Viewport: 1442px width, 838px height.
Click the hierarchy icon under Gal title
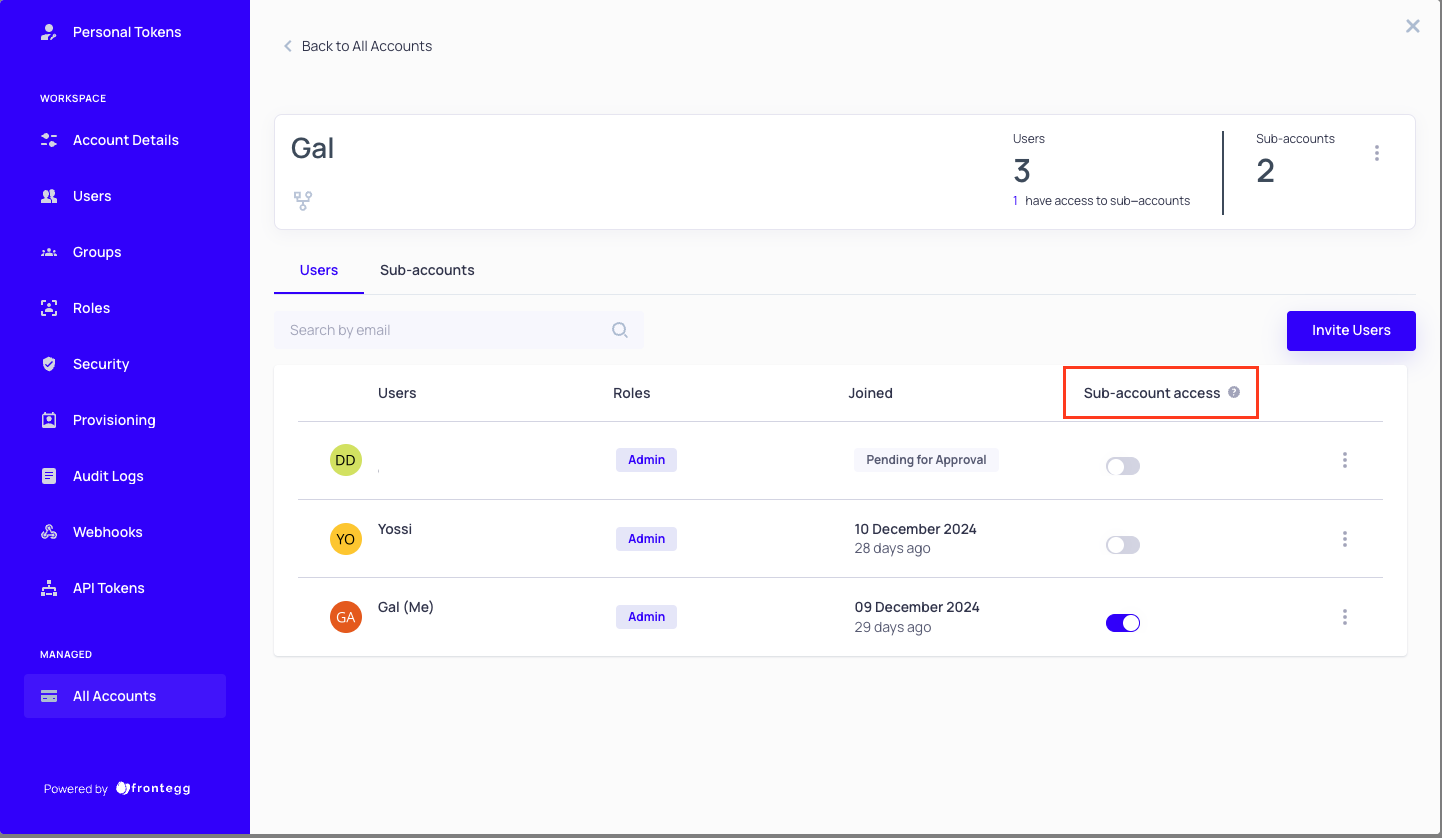coord(303,201)
